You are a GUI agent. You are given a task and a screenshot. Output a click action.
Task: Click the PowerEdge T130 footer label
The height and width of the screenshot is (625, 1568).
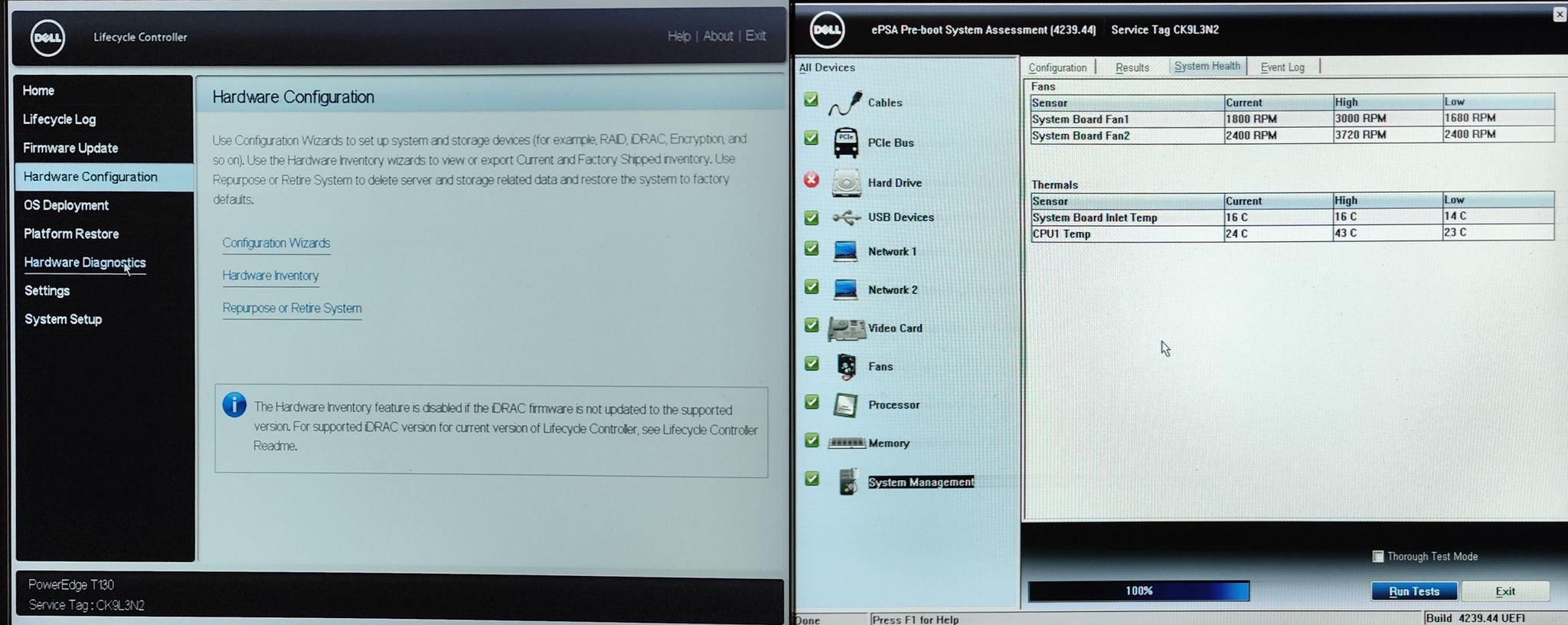point(71,584)
